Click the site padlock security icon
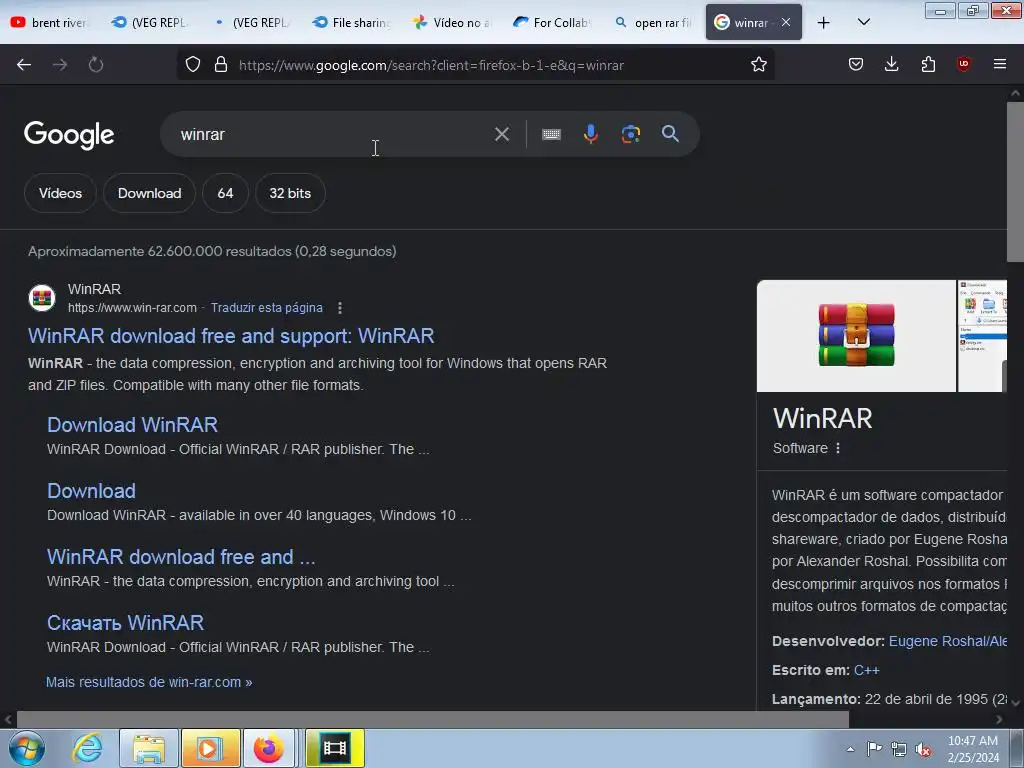The image size is (1024, 768). click(x=221, y=65)
